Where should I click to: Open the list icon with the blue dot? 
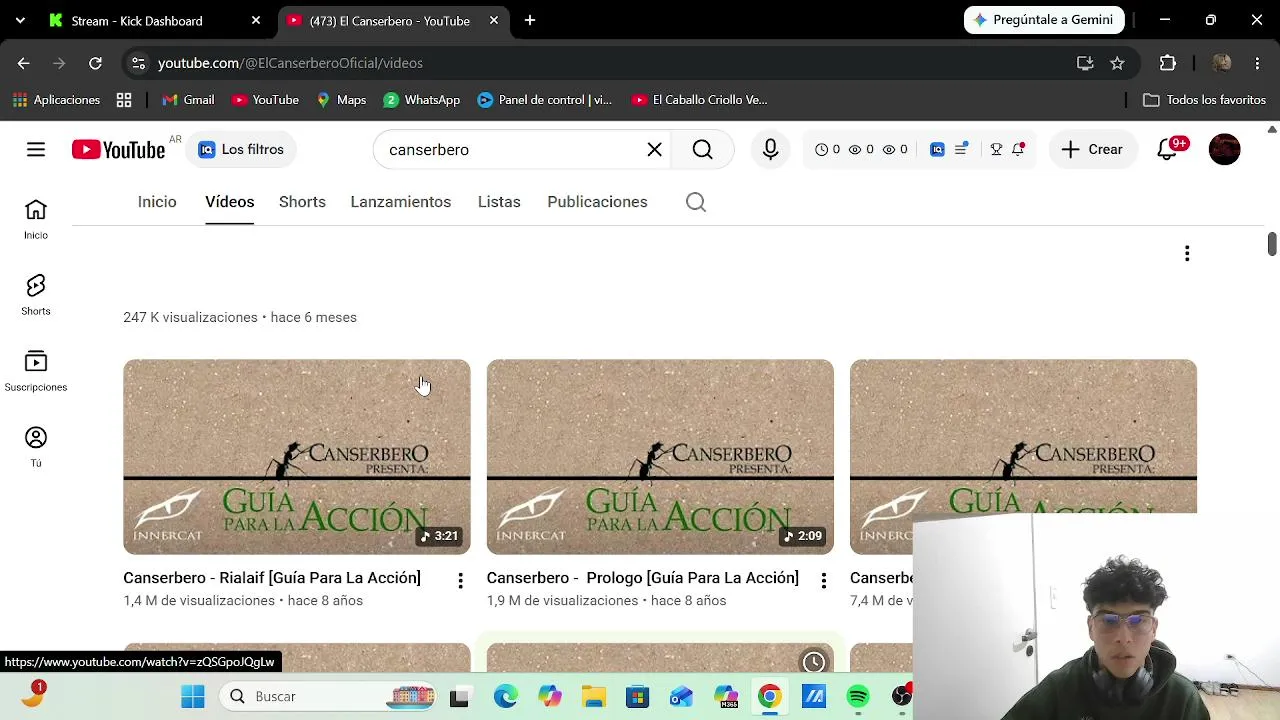coord(961,150)
